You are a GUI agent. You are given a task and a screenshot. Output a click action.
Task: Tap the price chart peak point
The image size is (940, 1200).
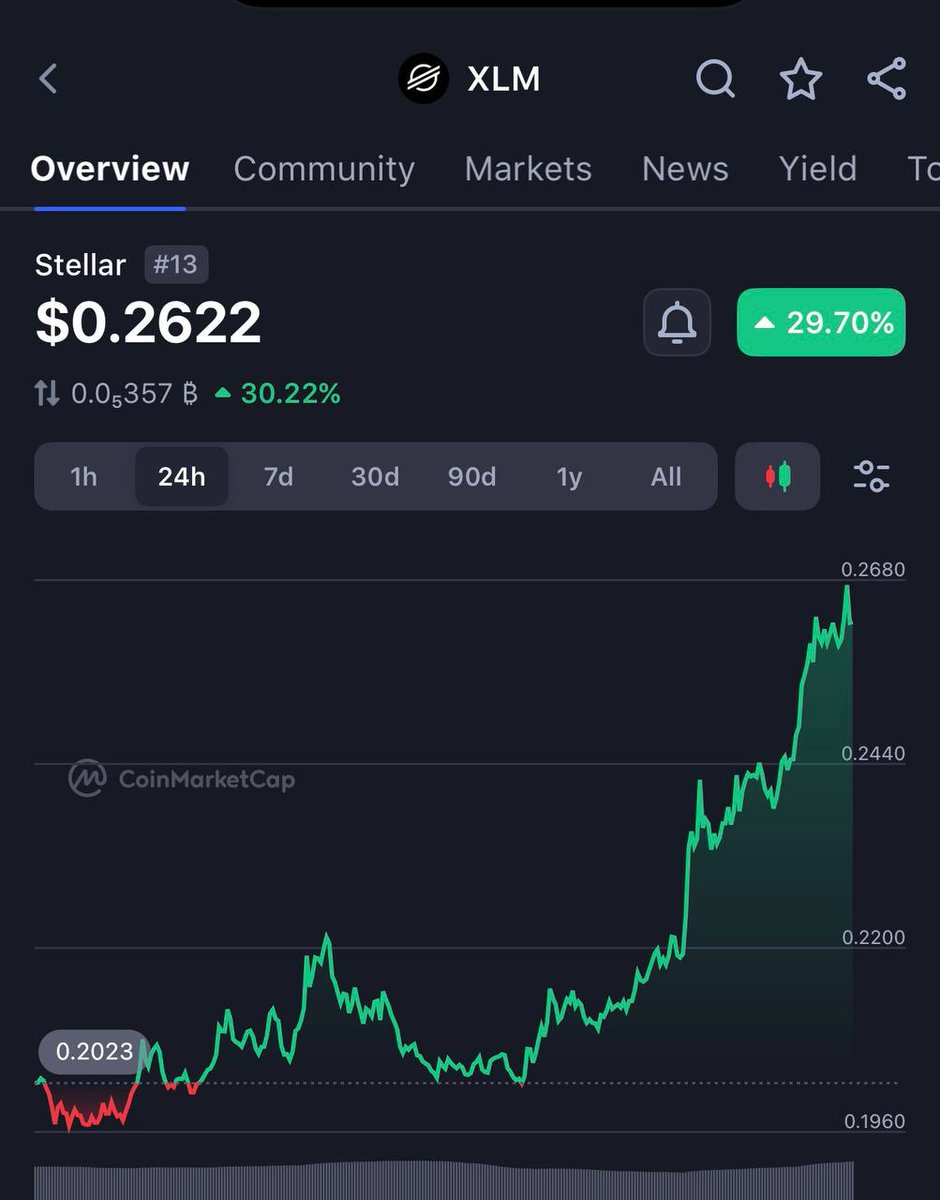point(847,587)
